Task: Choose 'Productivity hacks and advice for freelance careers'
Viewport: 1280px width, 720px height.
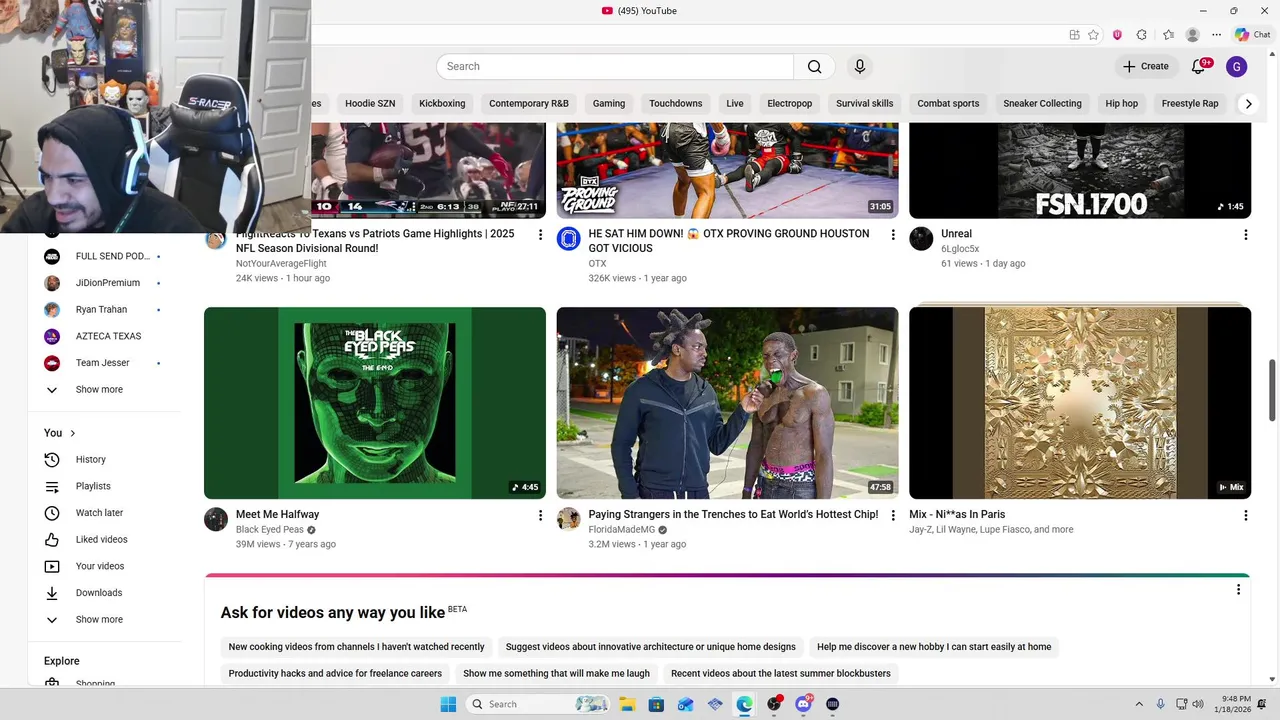Action: [335, 674]
